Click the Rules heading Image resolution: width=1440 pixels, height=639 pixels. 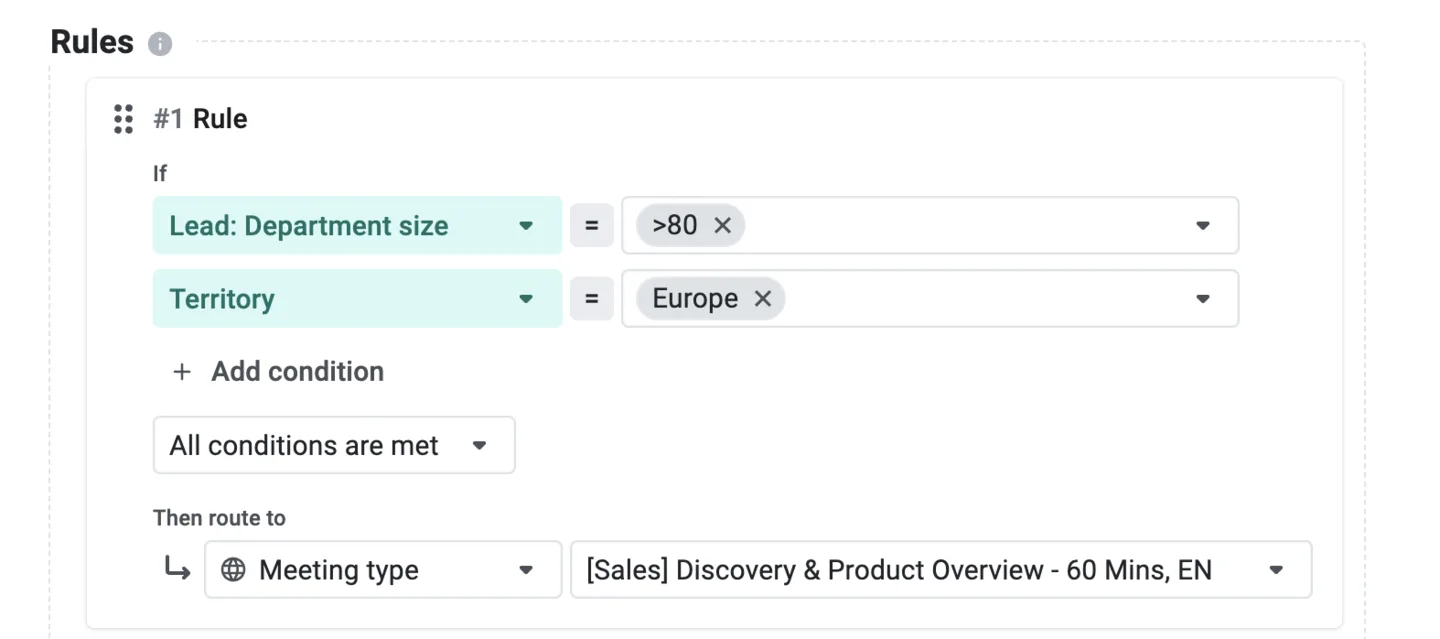92,43
